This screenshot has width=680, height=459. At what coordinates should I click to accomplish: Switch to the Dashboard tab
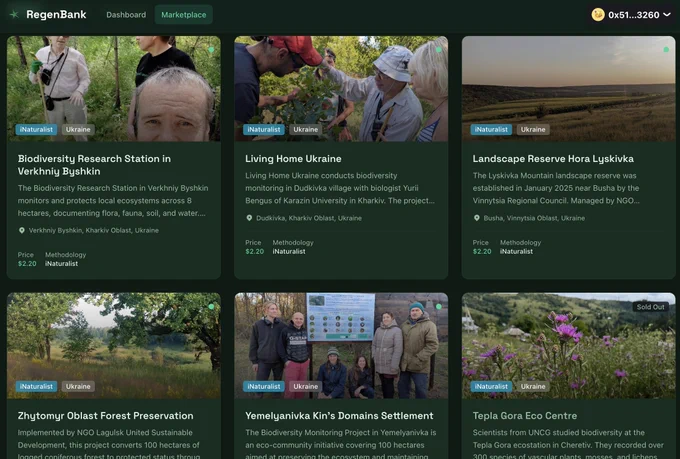(x=126, y=15)
